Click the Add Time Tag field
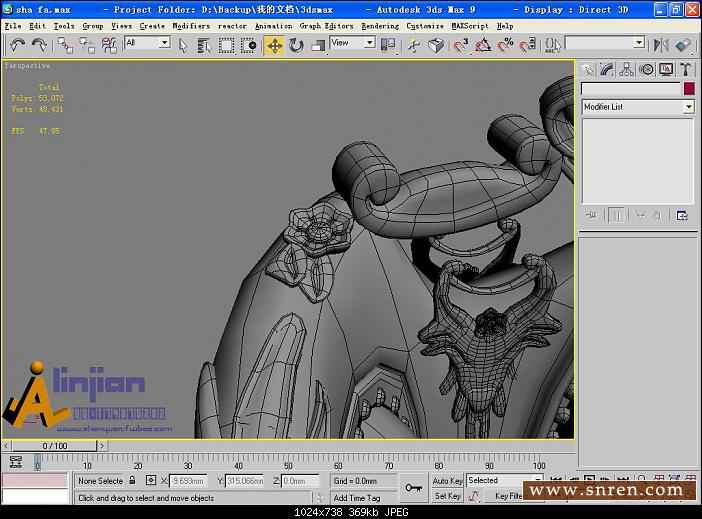 pos(357,497)
